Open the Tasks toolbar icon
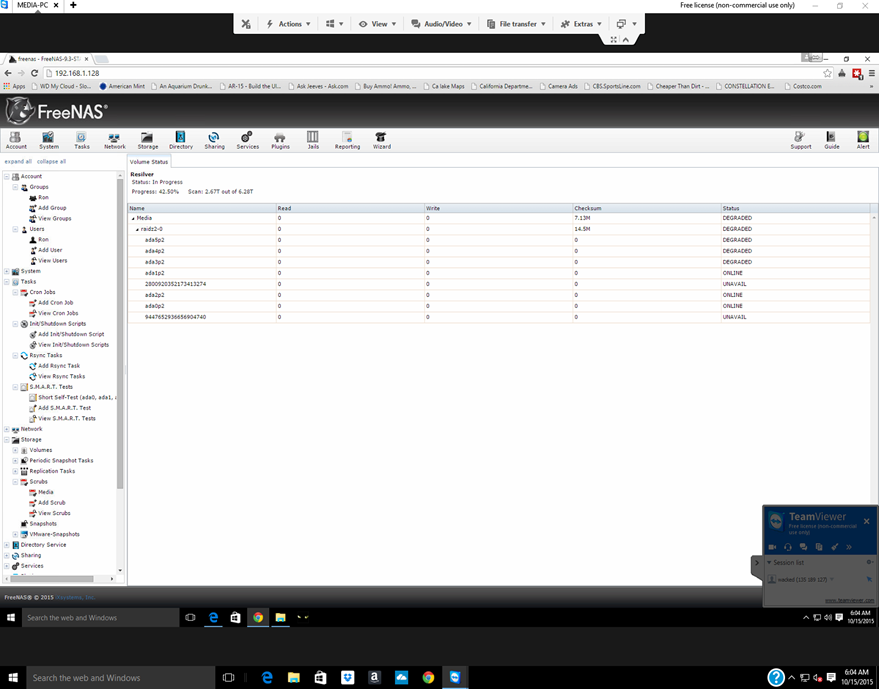The image size is (879, 689). pos(82,140)
